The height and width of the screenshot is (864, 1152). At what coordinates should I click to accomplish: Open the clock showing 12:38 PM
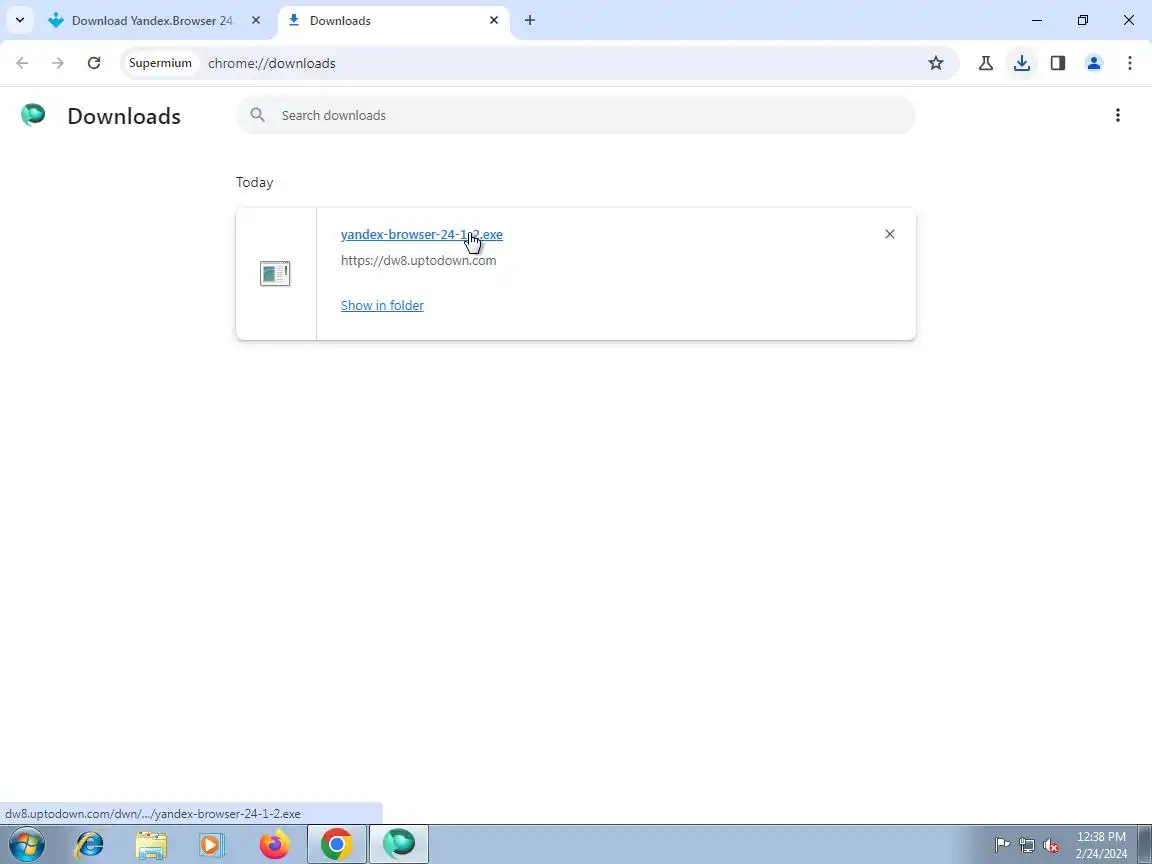[1101, 845]
